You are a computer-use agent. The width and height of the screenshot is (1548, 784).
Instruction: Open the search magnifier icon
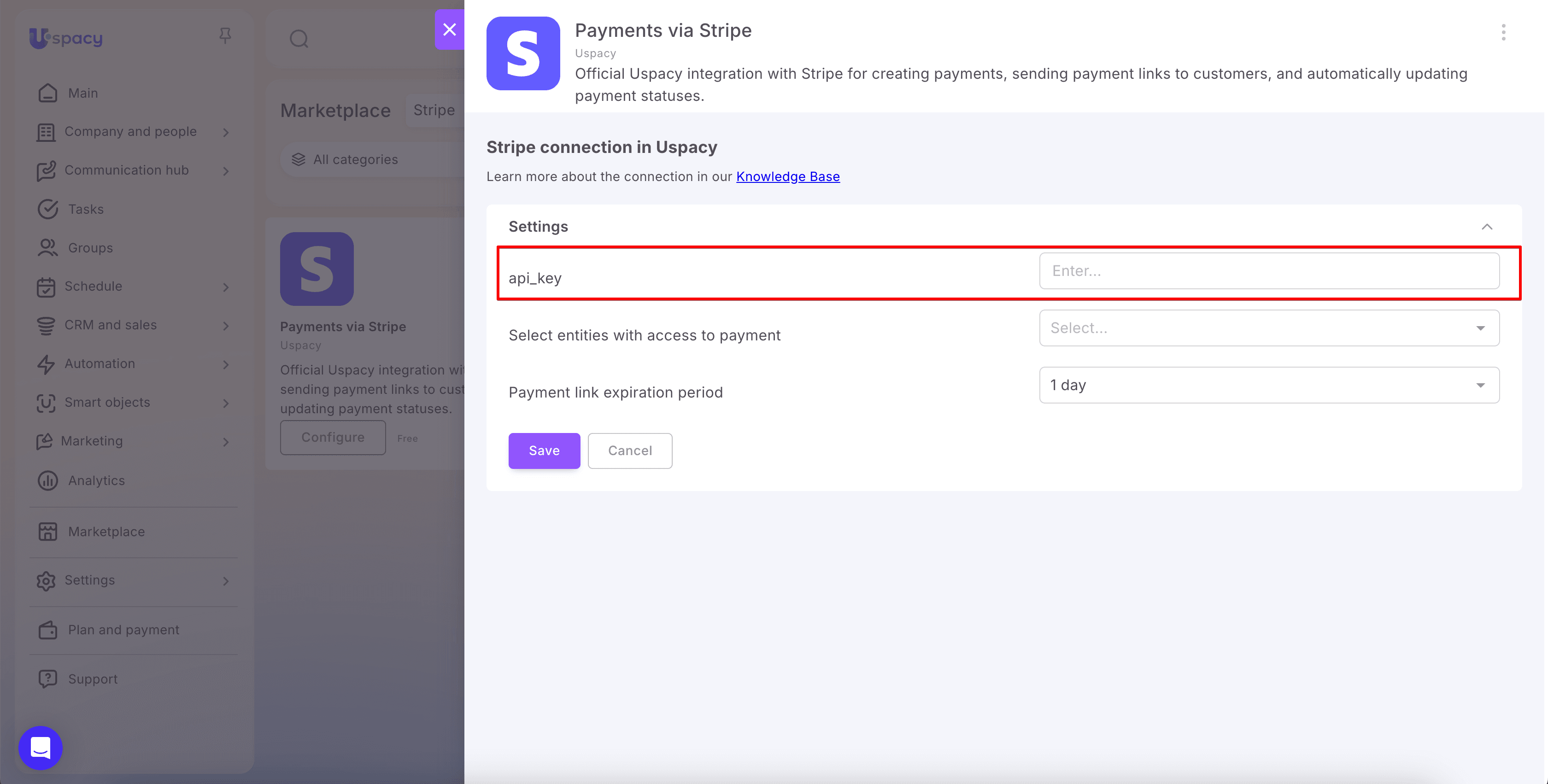[299, 39]
